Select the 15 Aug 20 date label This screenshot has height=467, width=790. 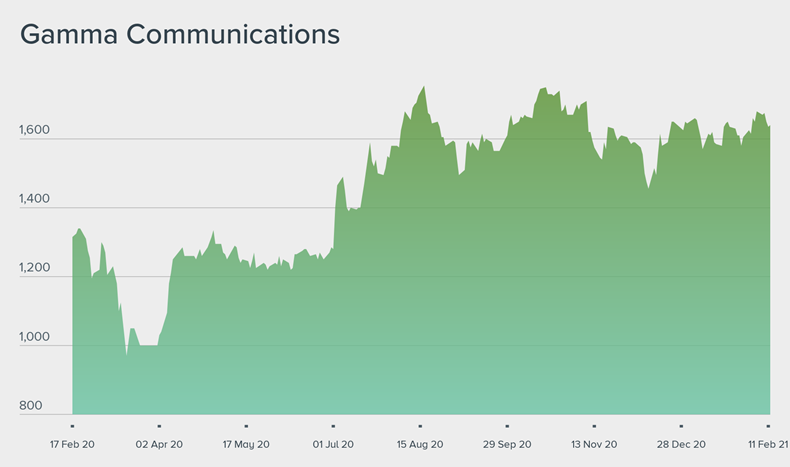420,443
